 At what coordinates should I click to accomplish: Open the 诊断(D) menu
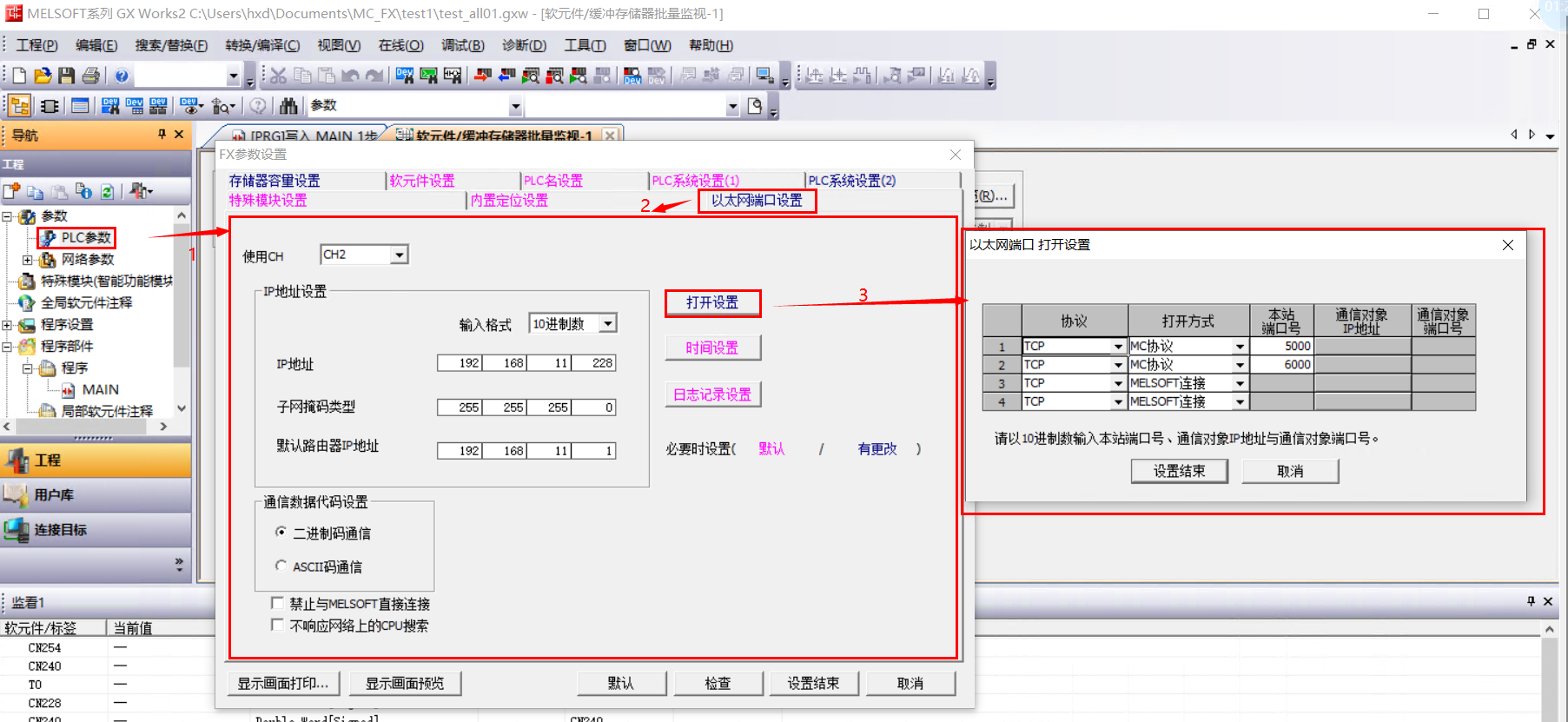[x=524, y=45]
